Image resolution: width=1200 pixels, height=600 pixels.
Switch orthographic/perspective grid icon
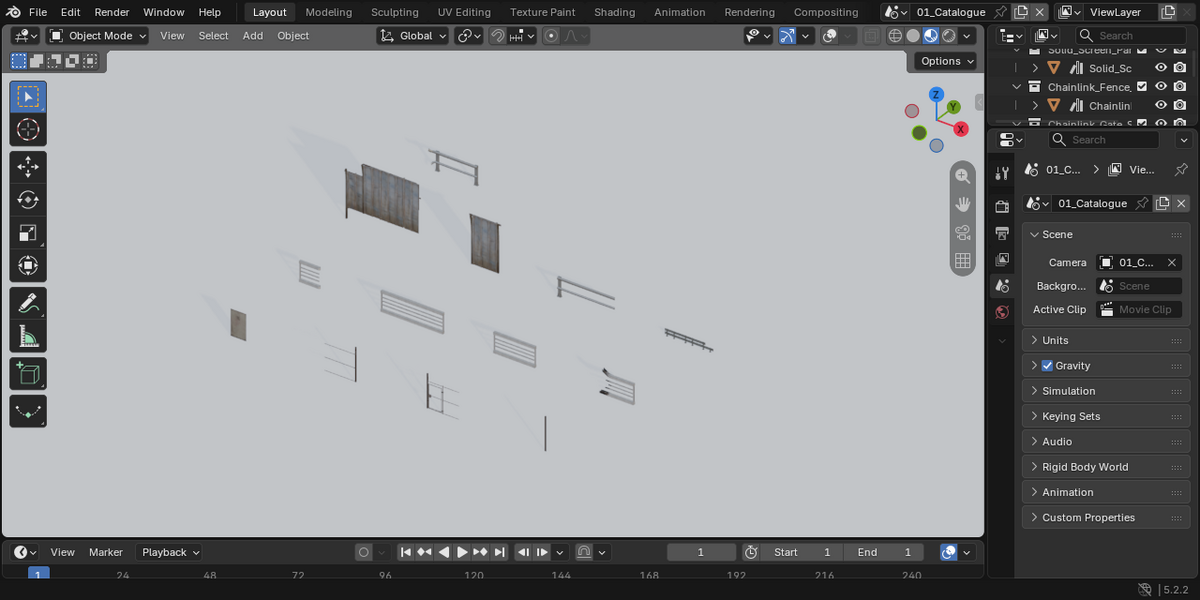(x=962, y=260)
